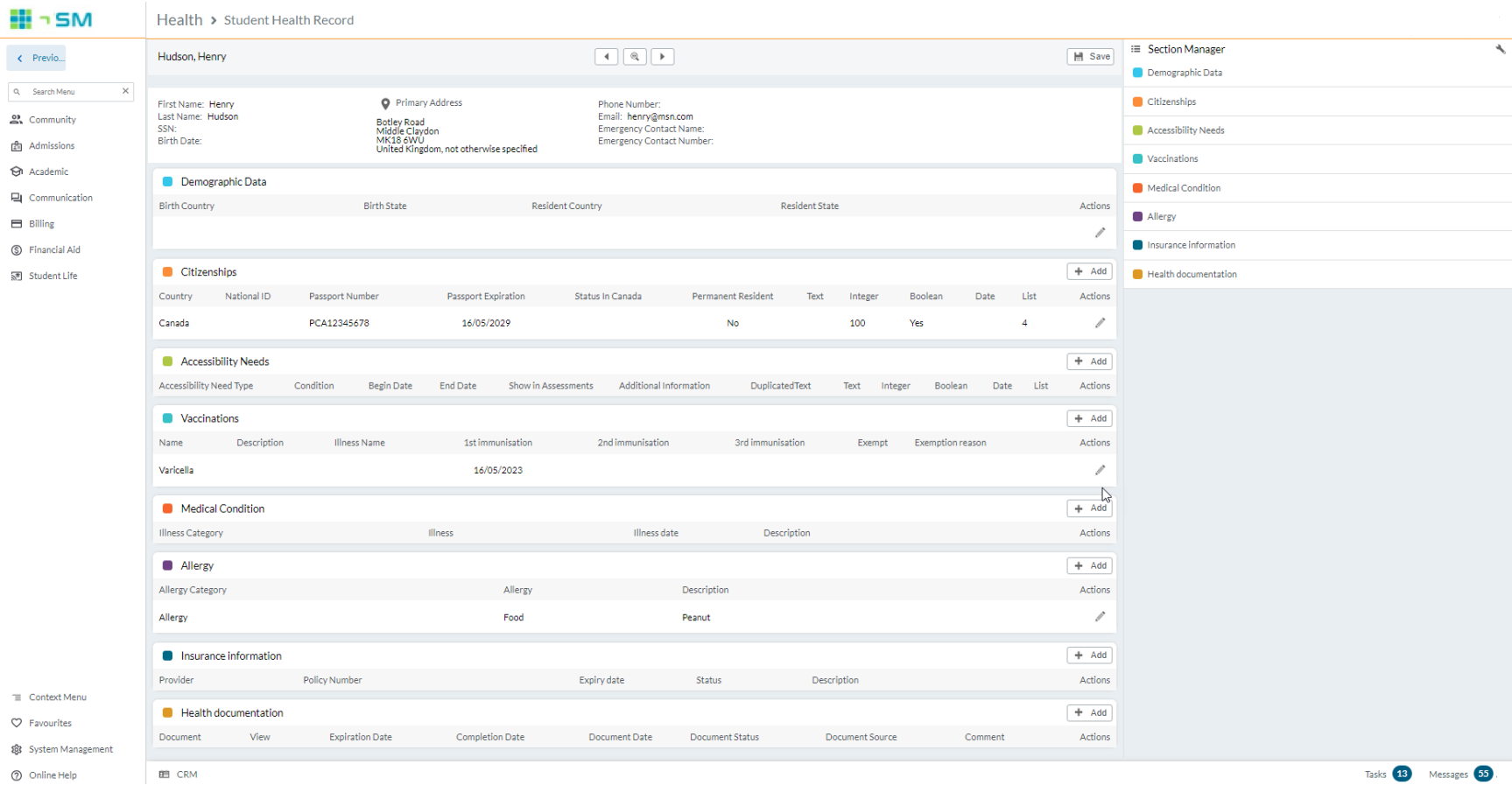Image resolution: width=1512 pixels, height=785 pixels.
Task: Go to the next student record arrow
Action: click(662, 57)
